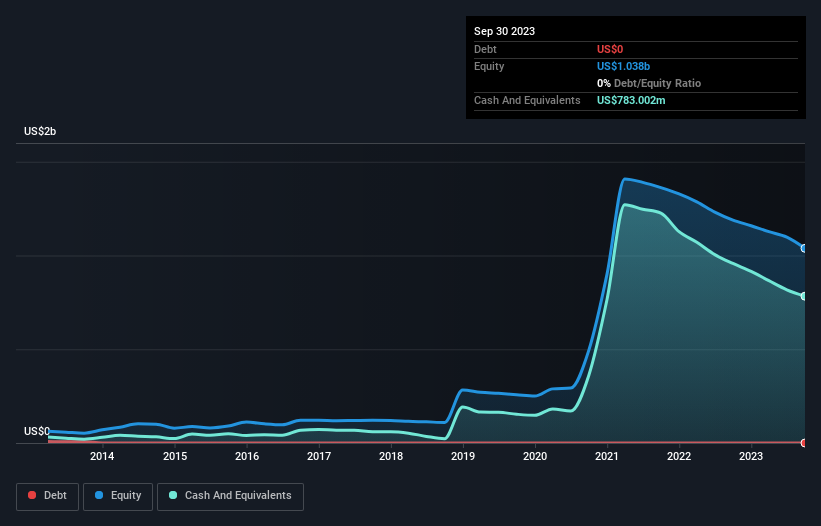Screen dimensions: 821x526
Task: Click the Debt row label in the tooltip
Action: [485, 49]
